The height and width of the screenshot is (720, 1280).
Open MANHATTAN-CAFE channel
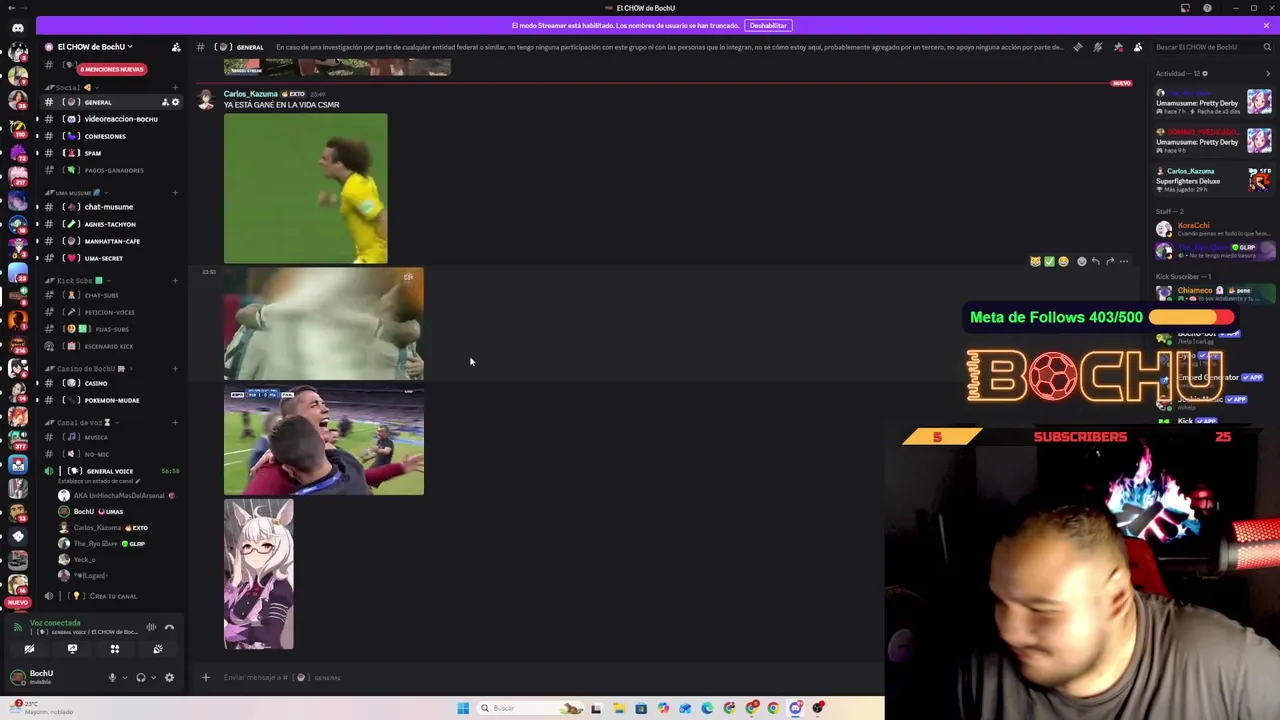click(x=110, y=241)
